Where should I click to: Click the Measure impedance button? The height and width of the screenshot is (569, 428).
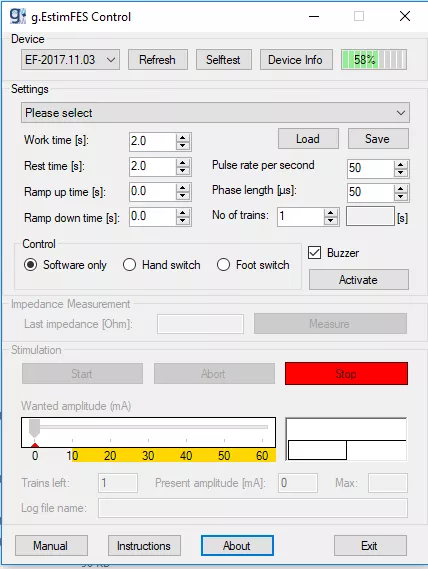coord(330,324)
